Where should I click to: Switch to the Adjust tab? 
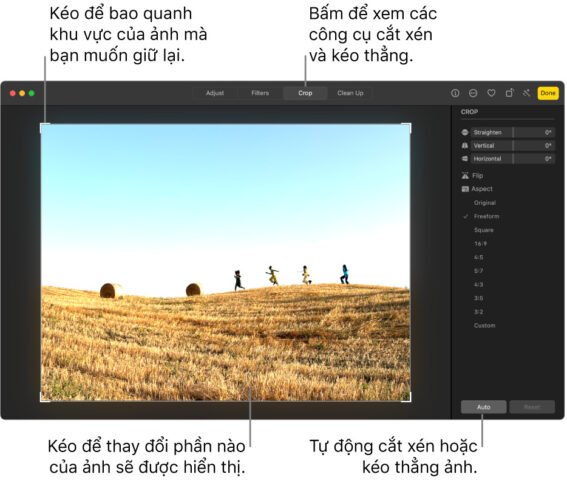pos(215,93)
